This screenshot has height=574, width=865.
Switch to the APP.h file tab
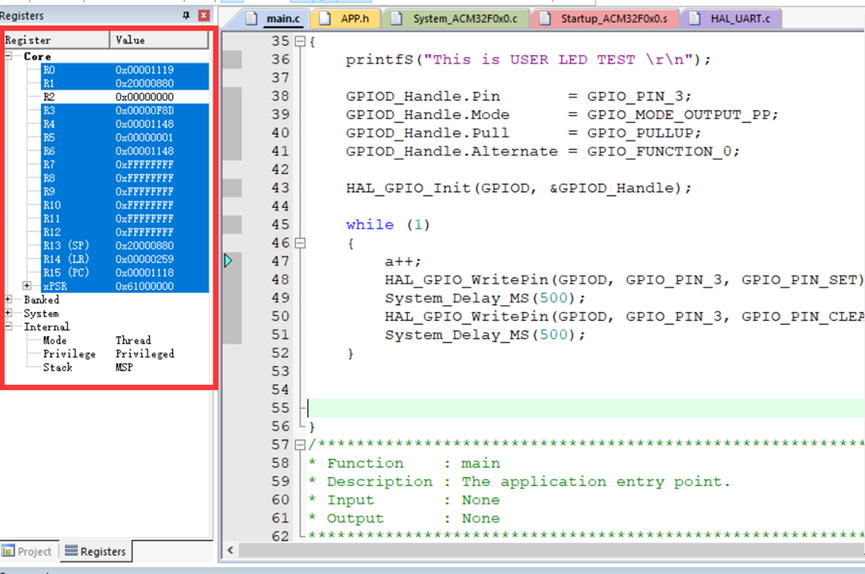coord(347,19)
